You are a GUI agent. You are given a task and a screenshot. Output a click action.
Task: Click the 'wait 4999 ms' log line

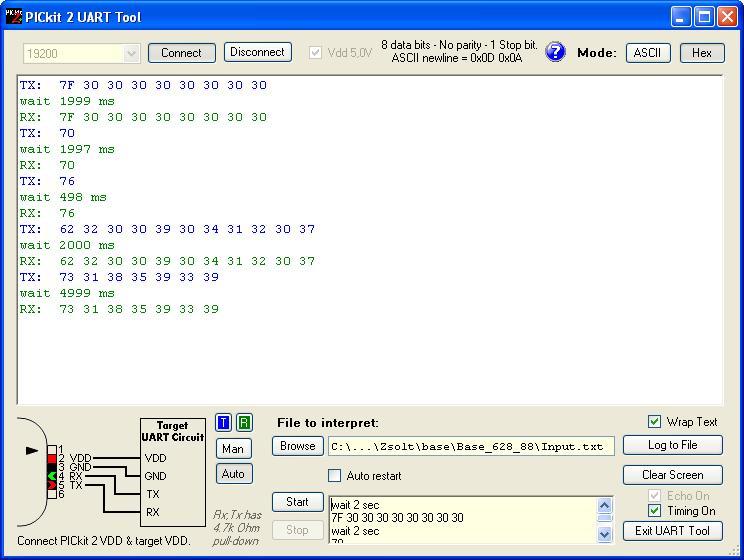click(x=67, y=293)
